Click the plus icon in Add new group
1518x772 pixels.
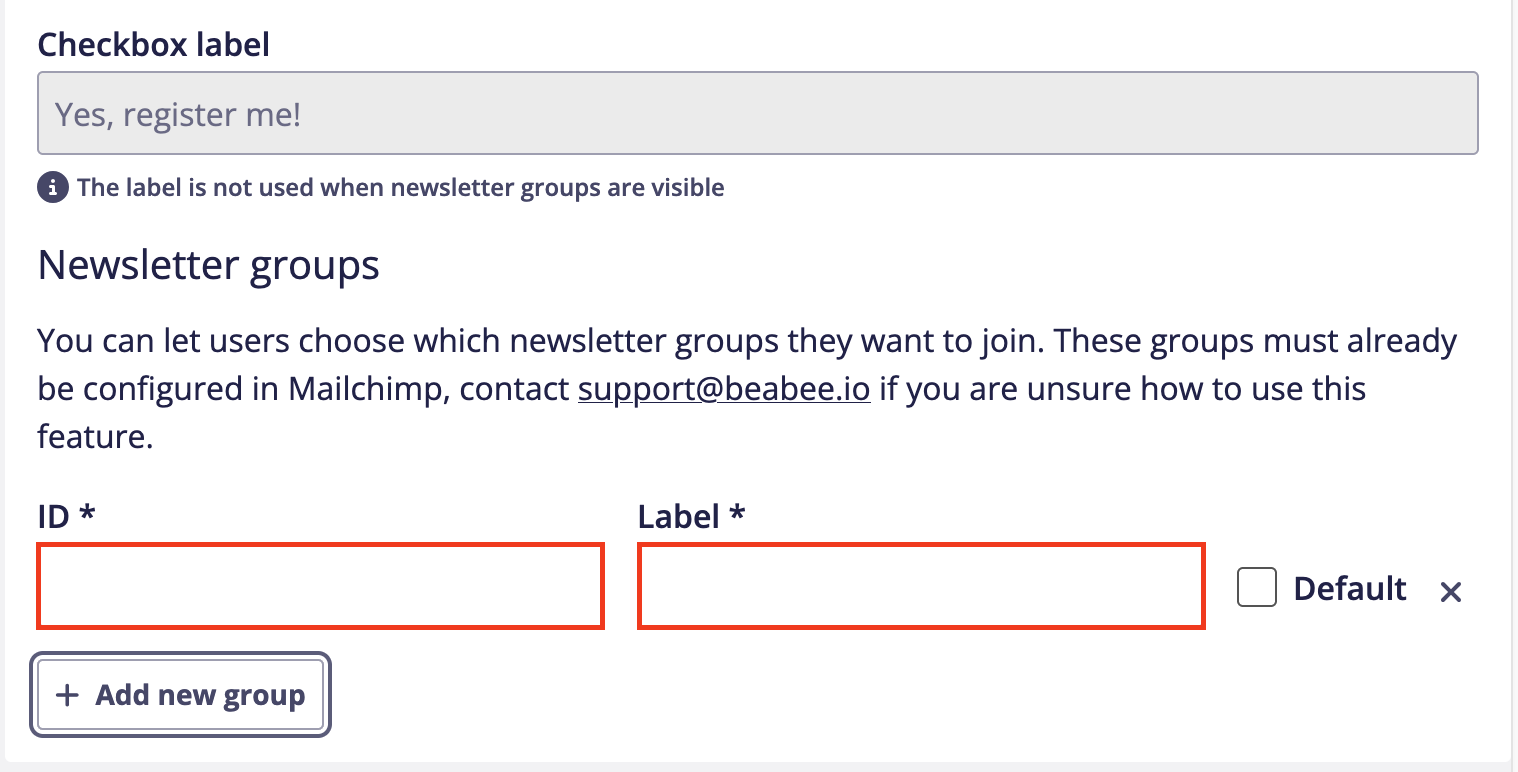click(67, 695)
